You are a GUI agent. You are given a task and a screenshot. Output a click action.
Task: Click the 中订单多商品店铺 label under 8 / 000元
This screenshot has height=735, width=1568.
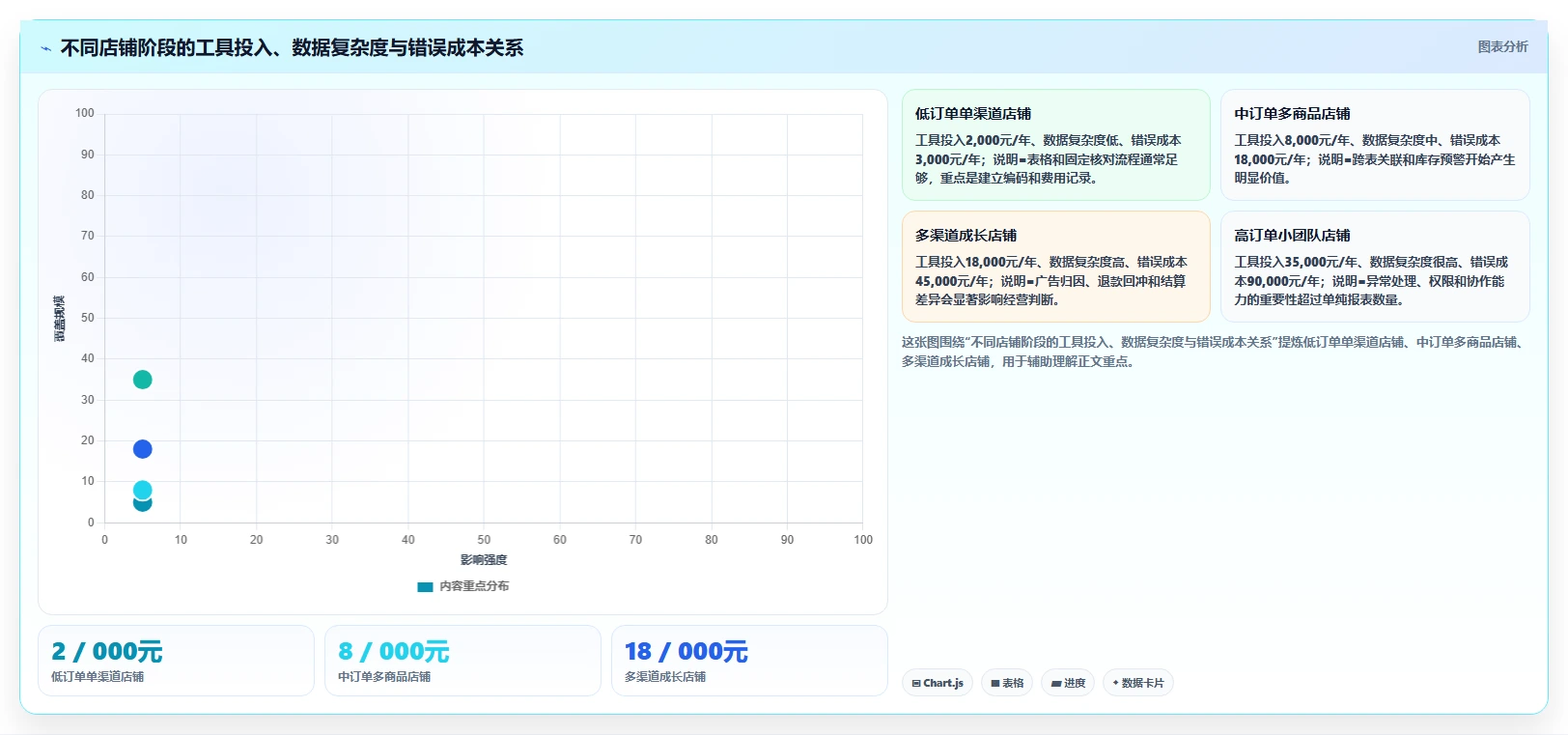tap(384, 677)
